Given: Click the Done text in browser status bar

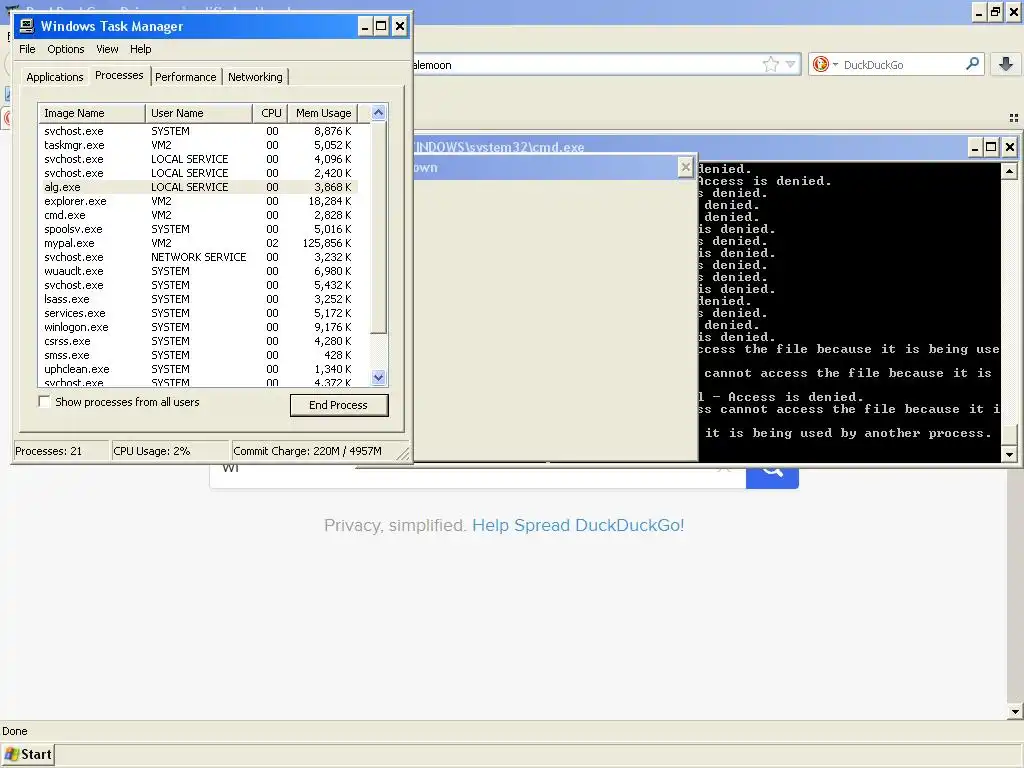Looking at the screenshot, I should (14, 731).
